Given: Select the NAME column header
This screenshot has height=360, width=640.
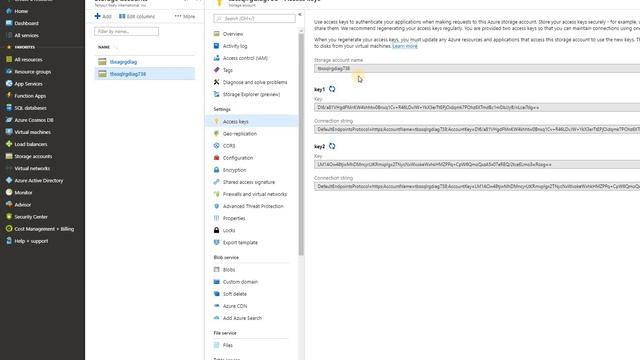Looking at the screenshot, I should pyautogui.click(x=104, y=47).
